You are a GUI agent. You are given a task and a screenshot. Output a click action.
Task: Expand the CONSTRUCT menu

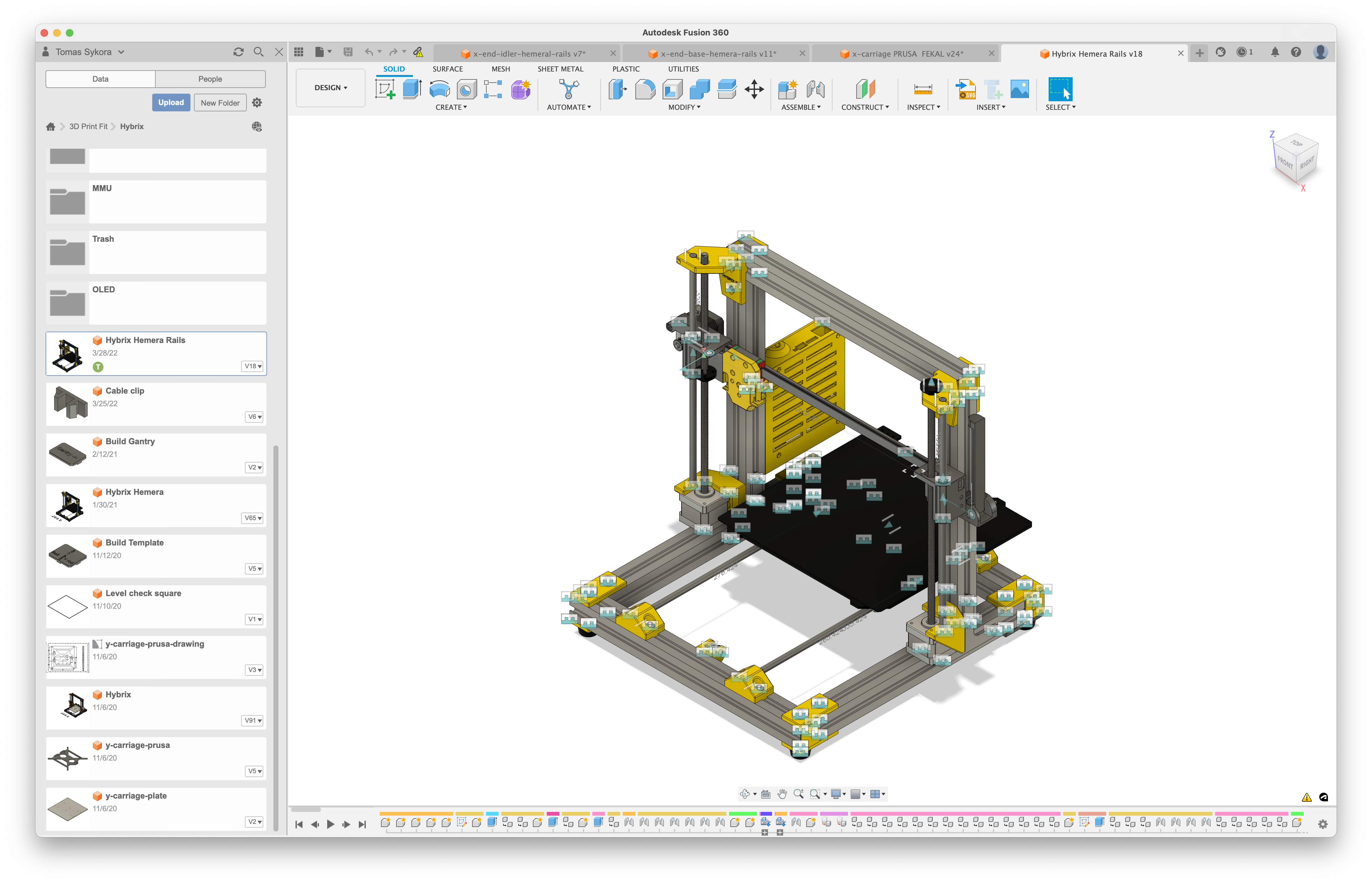coord(865,107)
